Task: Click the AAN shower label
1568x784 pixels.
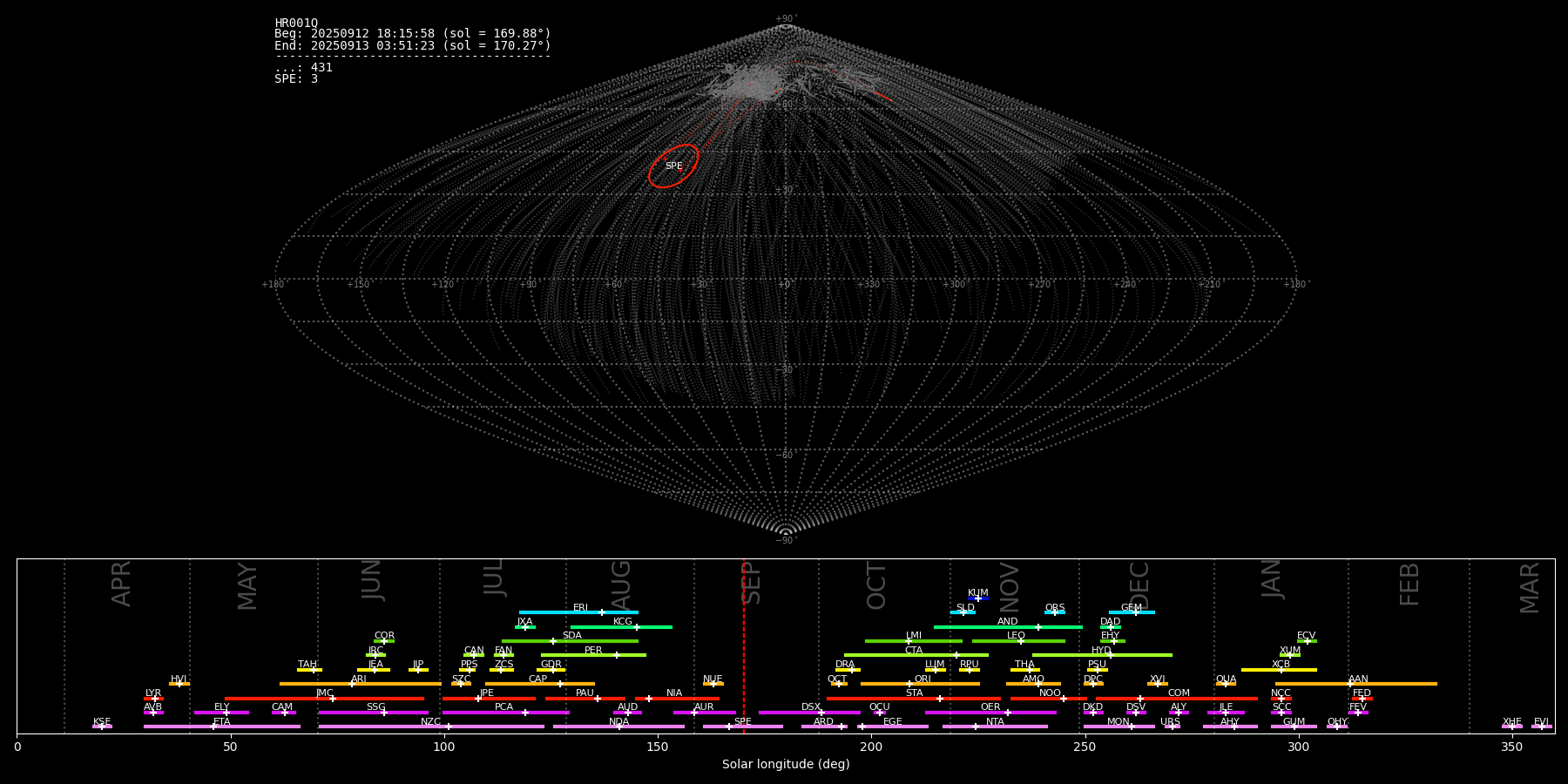Action: coord(1358,679)
